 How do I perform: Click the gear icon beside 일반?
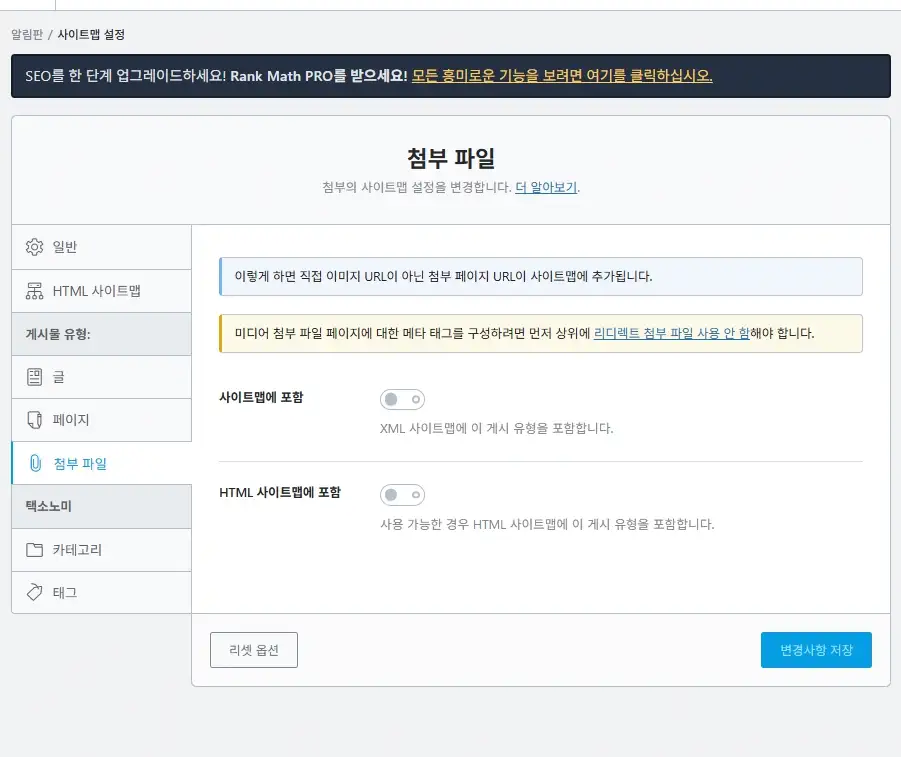[x=35, y=247]
